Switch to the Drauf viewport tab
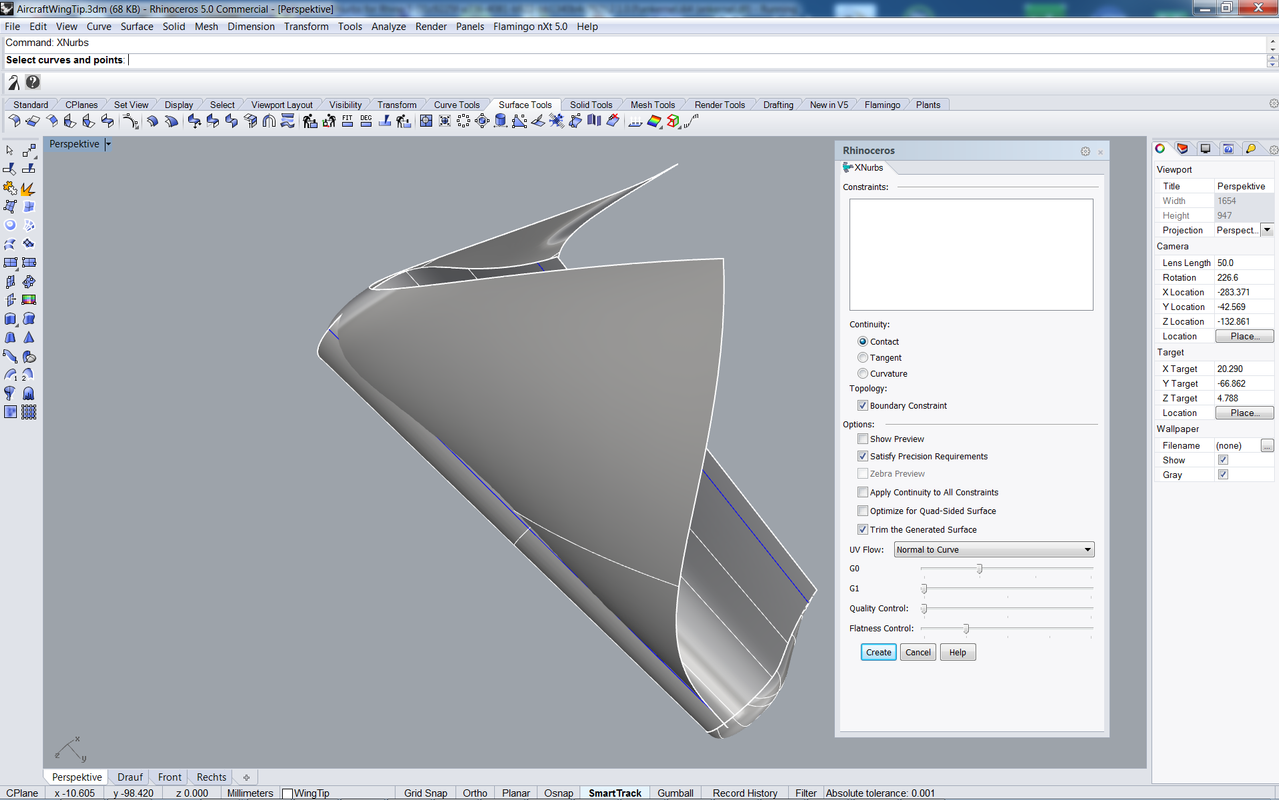This screenshot has height=800, width=1279. pyautogui.click(x=130, y=777)
